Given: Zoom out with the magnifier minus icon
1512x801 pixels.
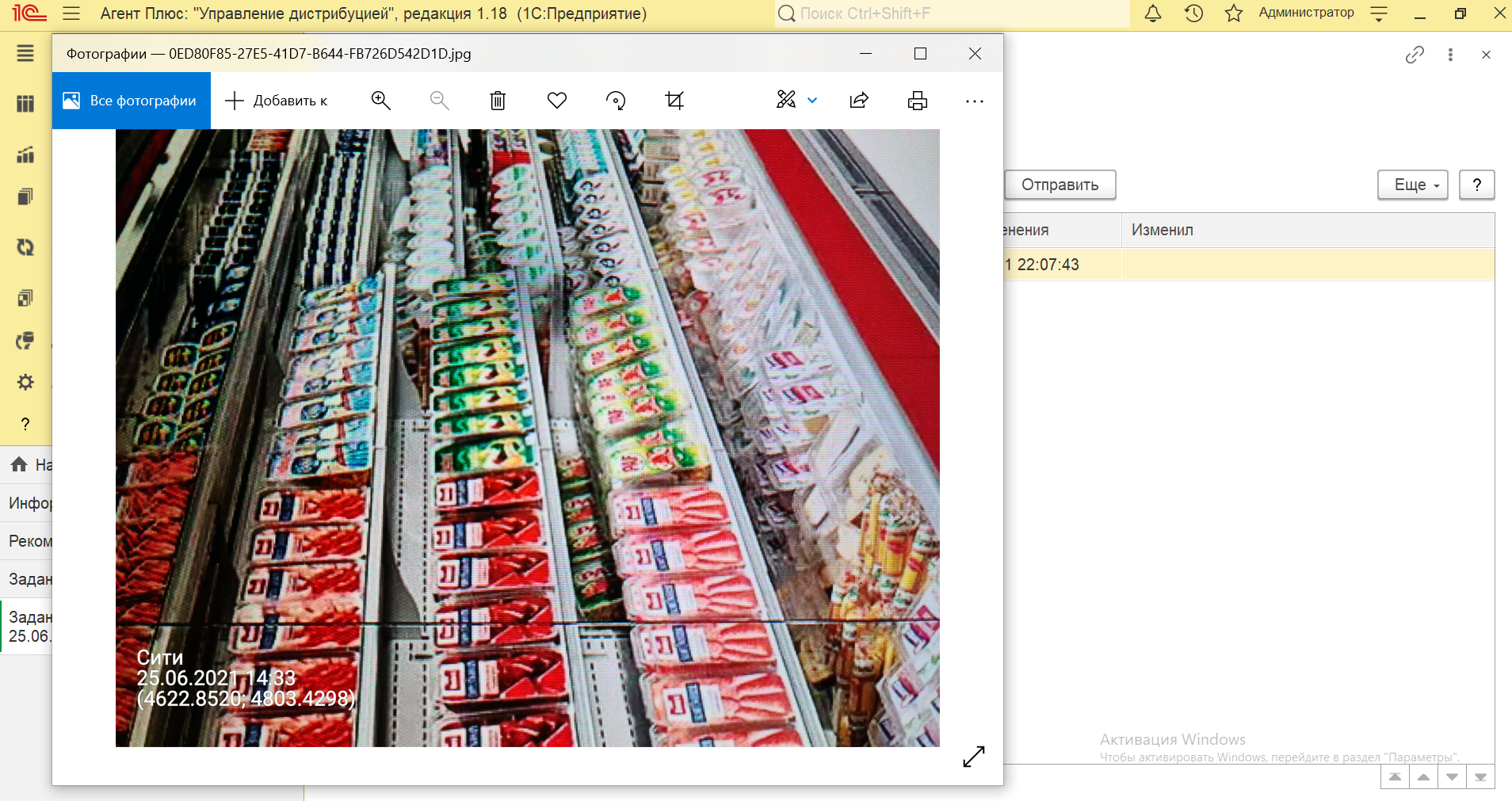Looking at the screenshot, I should [440, 101].
